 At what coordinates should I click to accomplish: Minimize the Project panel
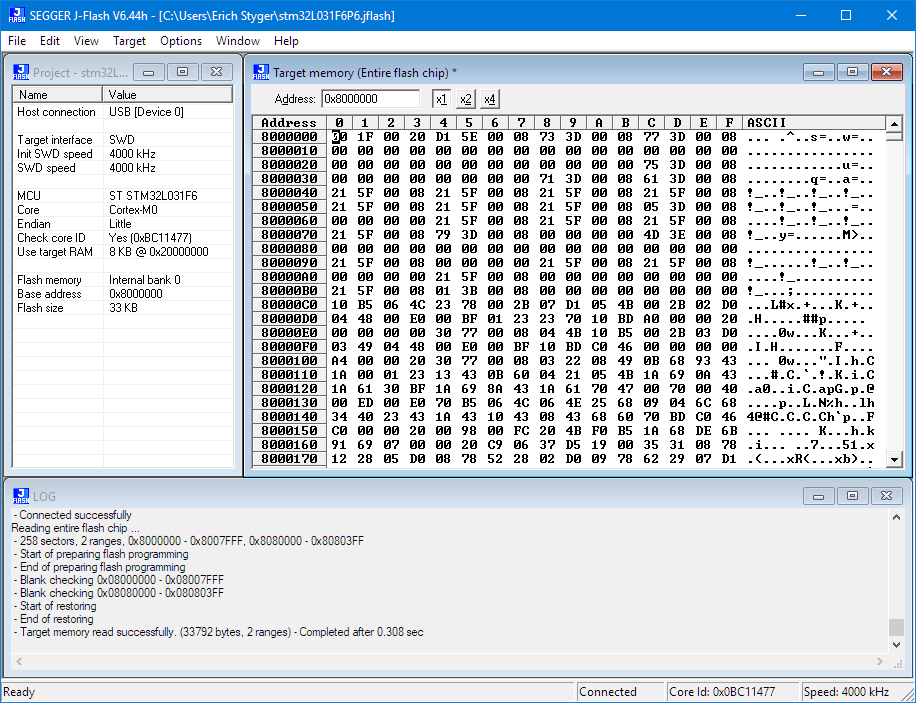(148, 71)
